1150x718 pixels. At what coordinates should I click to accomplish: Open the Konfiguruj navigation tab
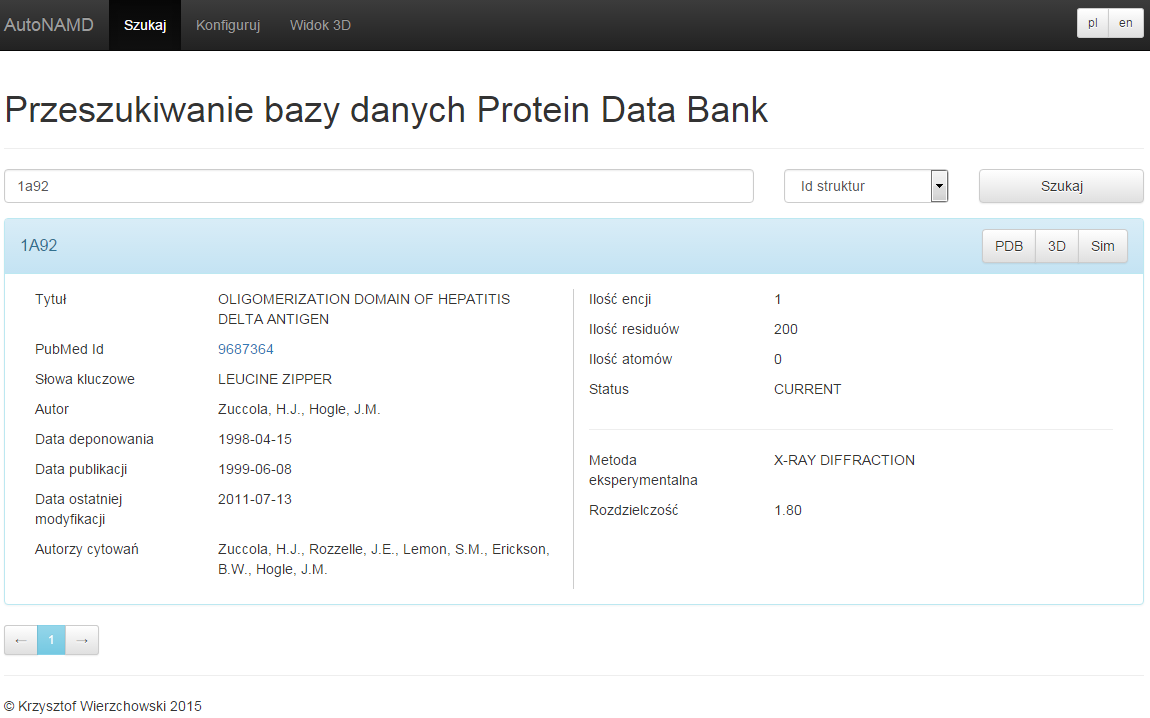(x=228, y=25)
